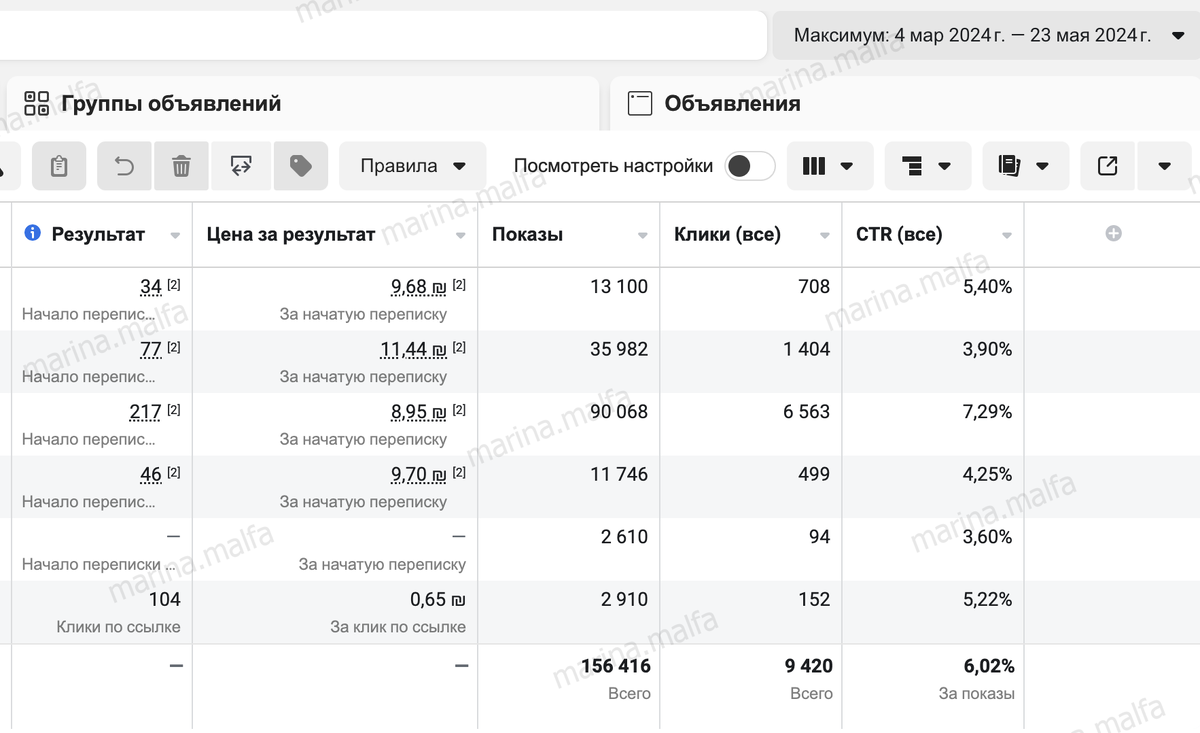Select total impressions 156 416
The height and width of the screenshot is (733, 1200).
616,666
